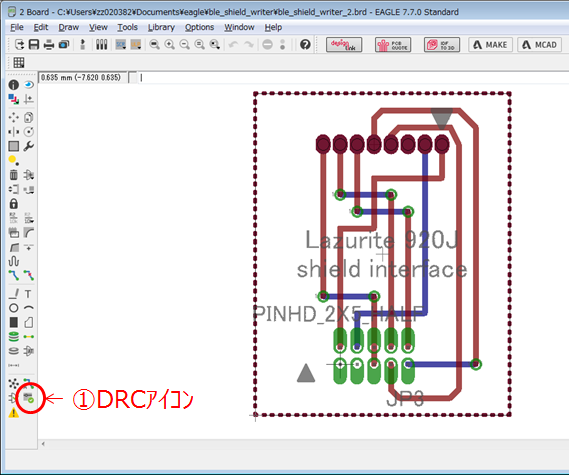Select the Arc tool
This screenshot has height=475, width=569.
tap(29, 308)
